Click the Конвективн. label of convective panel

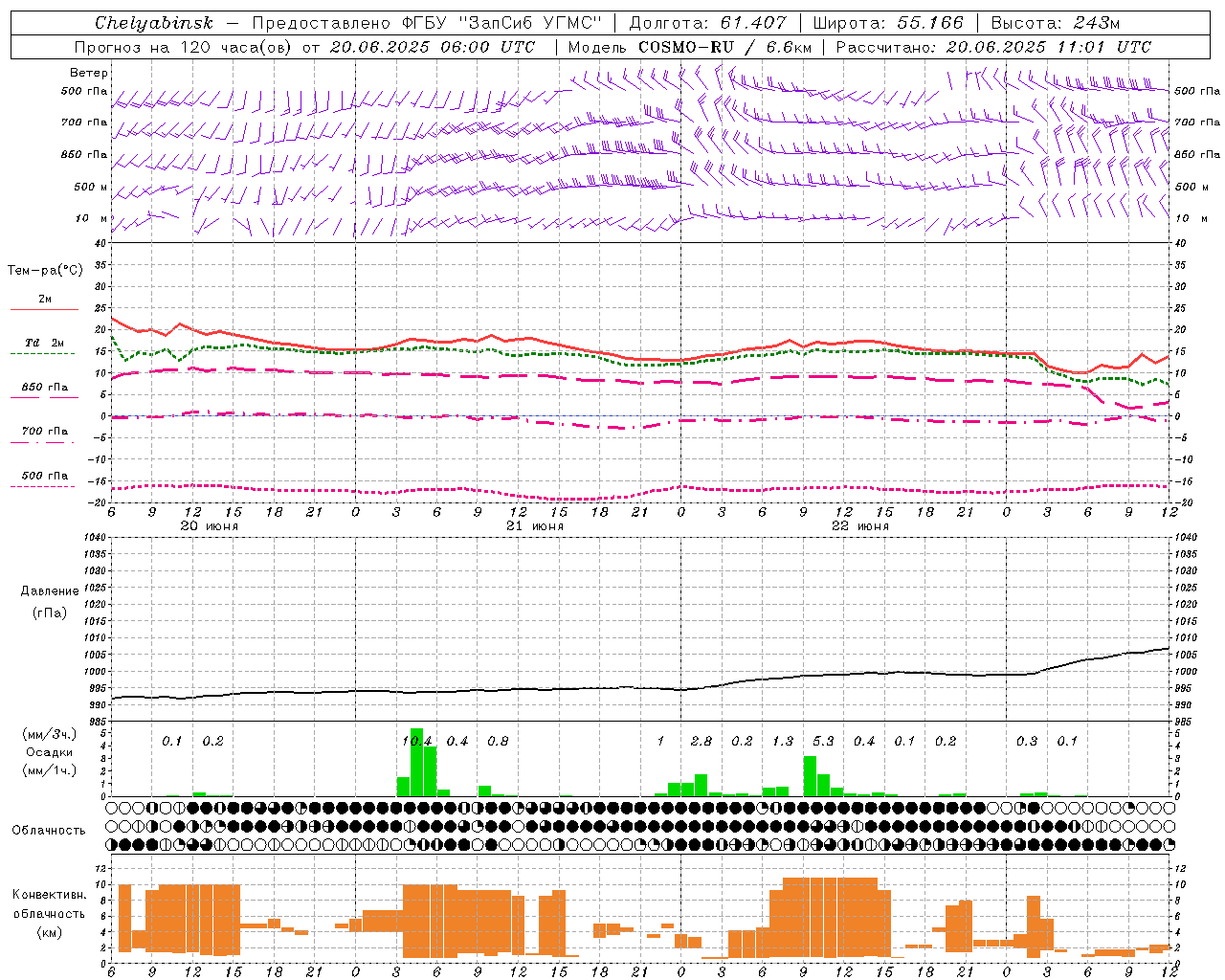49,894
